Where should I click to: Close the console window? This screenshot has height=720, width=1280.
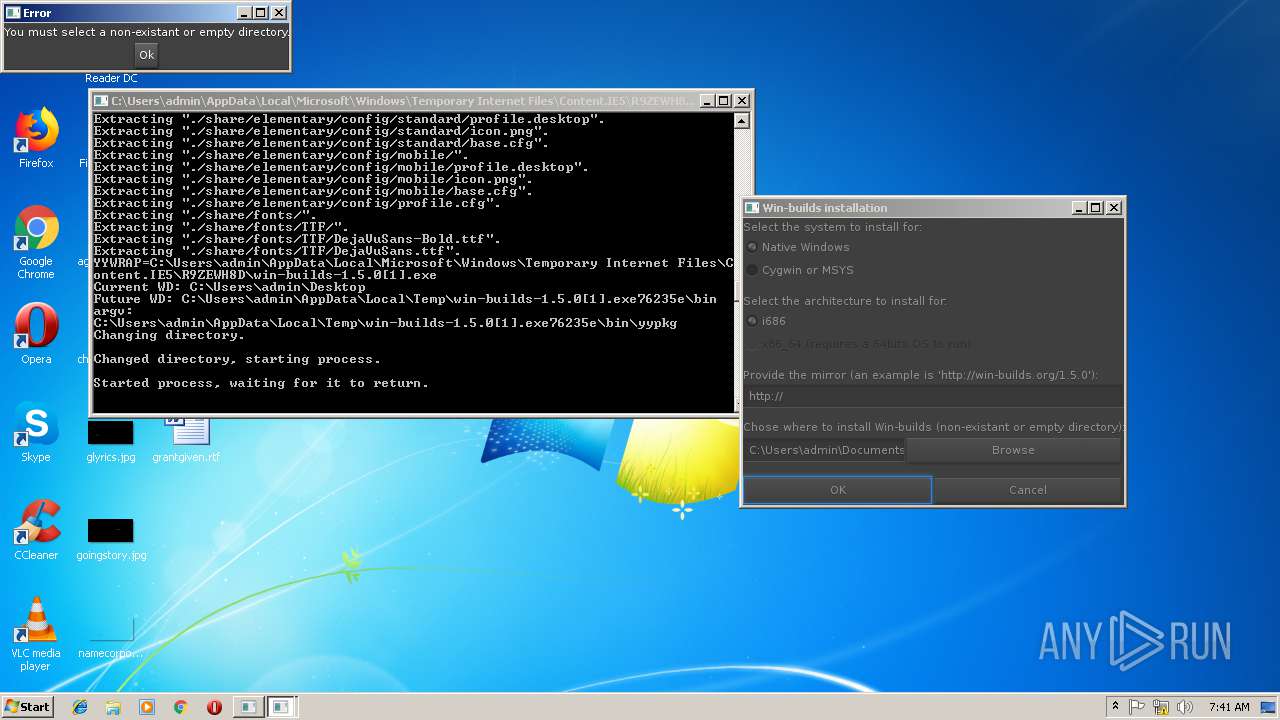(741, 101)
